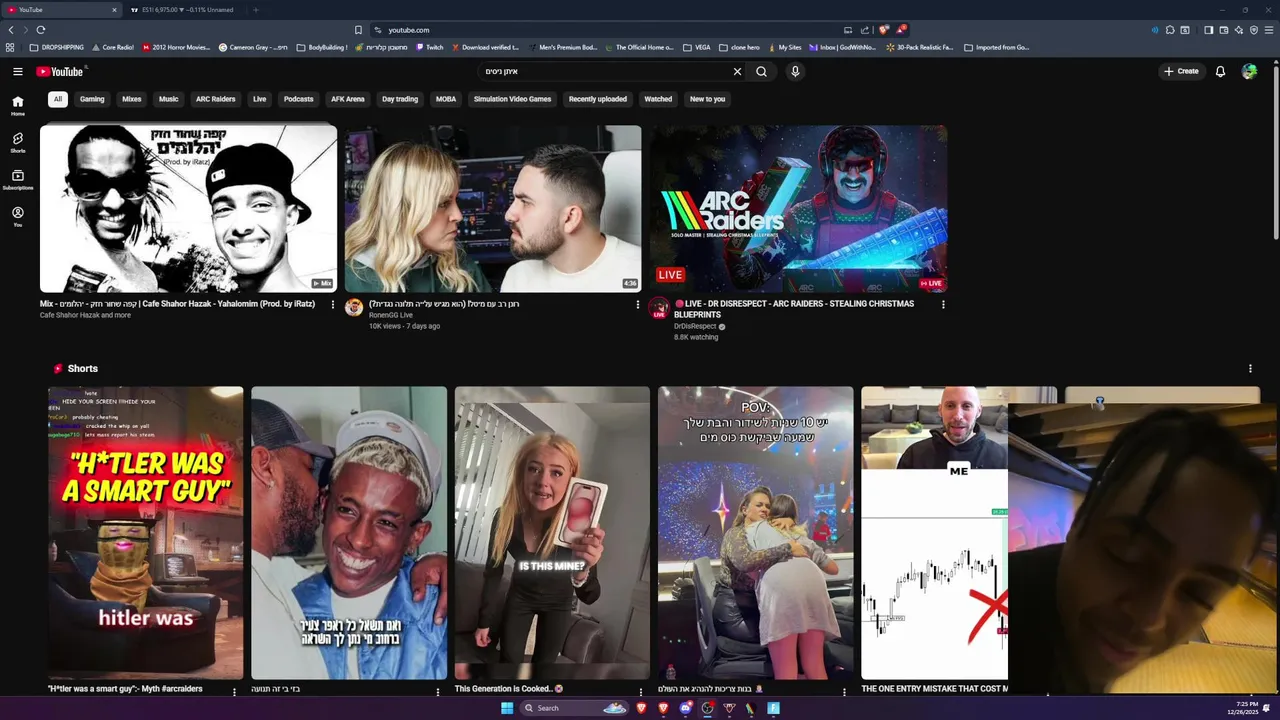Select the All filter chip
1280x720 pixels.
click(58, 99)
